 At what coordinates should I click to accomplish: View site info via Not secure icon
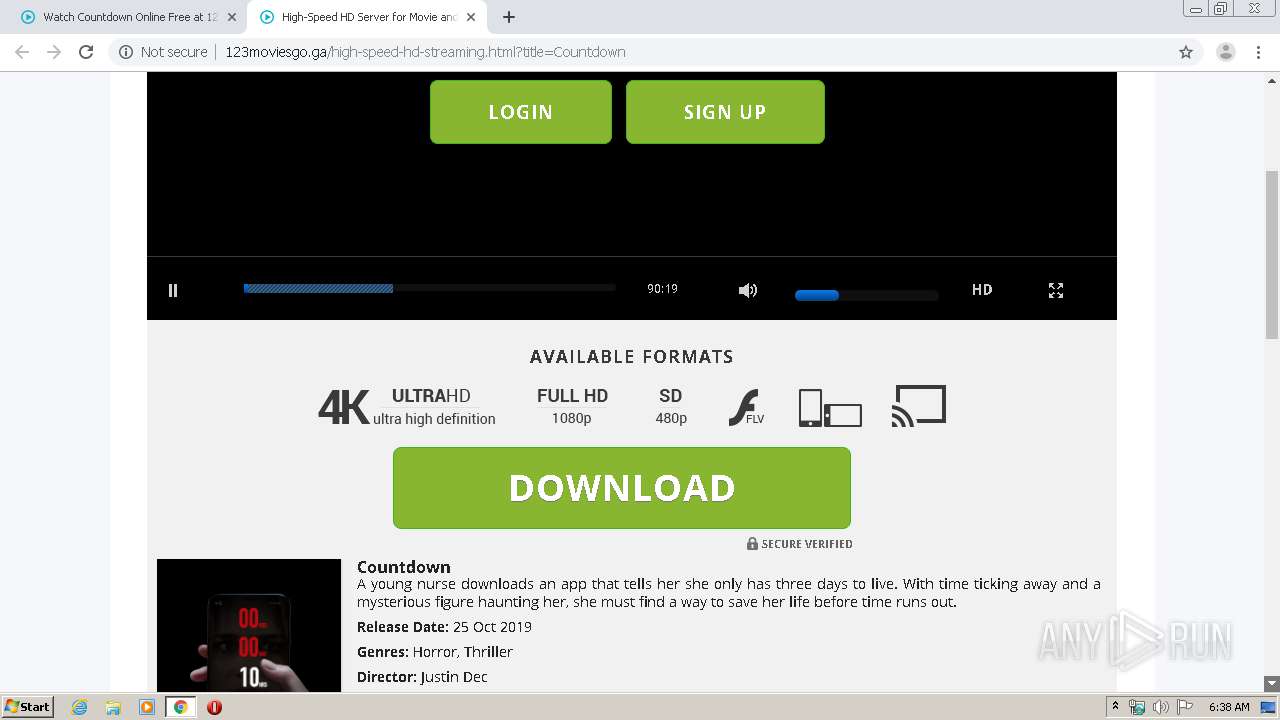tap(163, 52)
